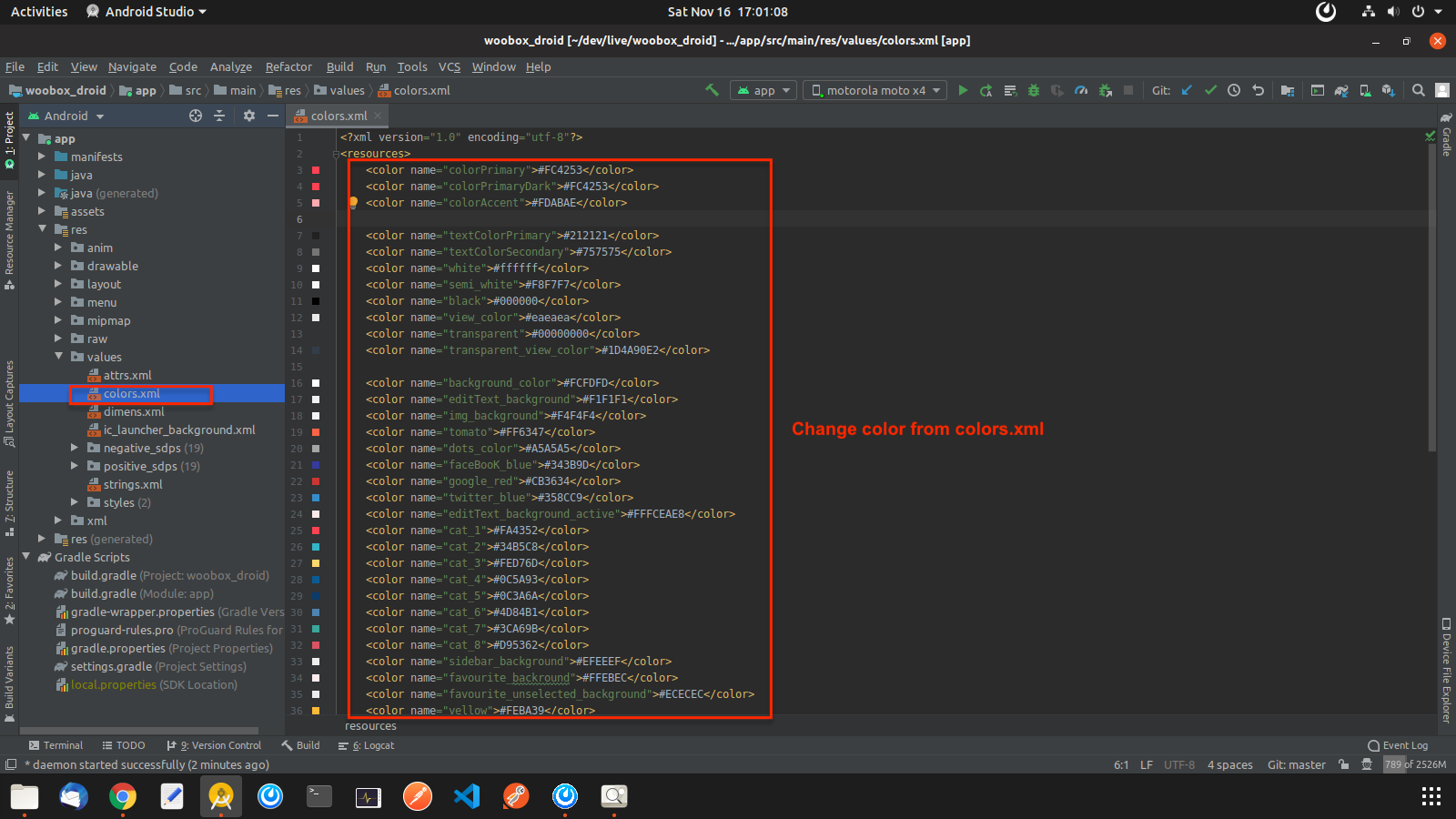Open the Android project view dropdown
Viewport: 1456px width, 819px height.
(66, 116)
